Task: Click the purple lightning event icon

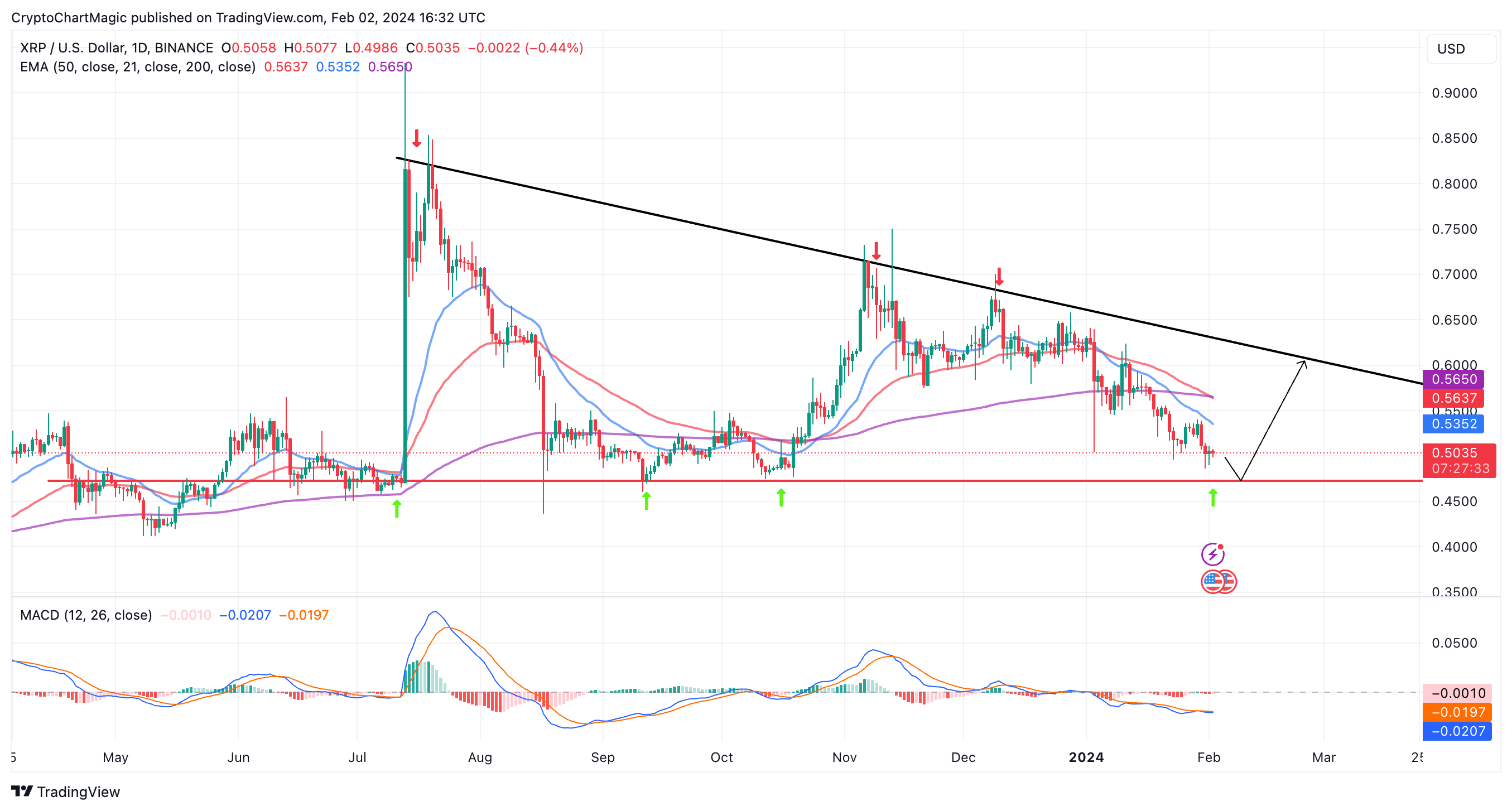Action: (1212, 554)
